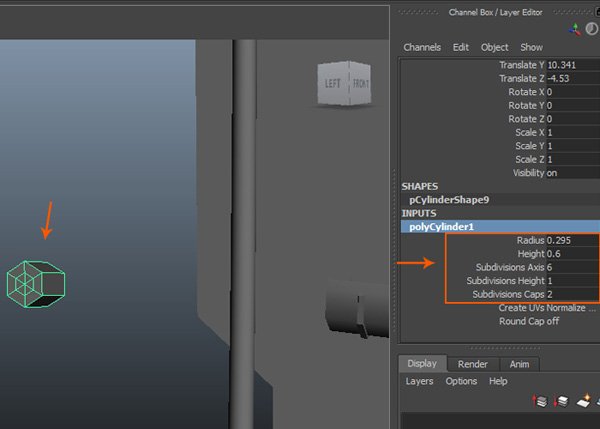Viewport: 600px width, 429px height.
Task: Select the Create UVs Normalize attribute
Action: pyautogui.click(x=547, y=308)
